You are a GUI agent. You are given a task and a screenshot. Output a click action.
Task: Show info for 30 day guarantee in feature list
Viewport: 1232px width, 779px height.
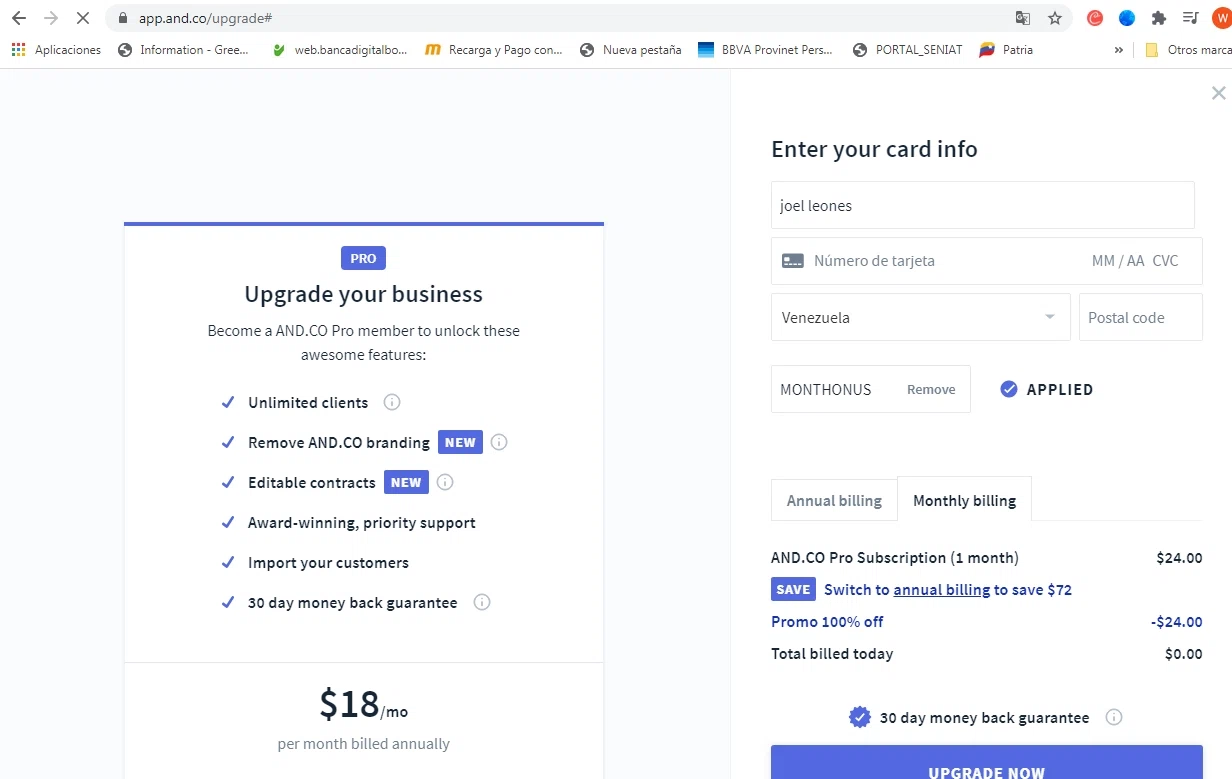482,602
